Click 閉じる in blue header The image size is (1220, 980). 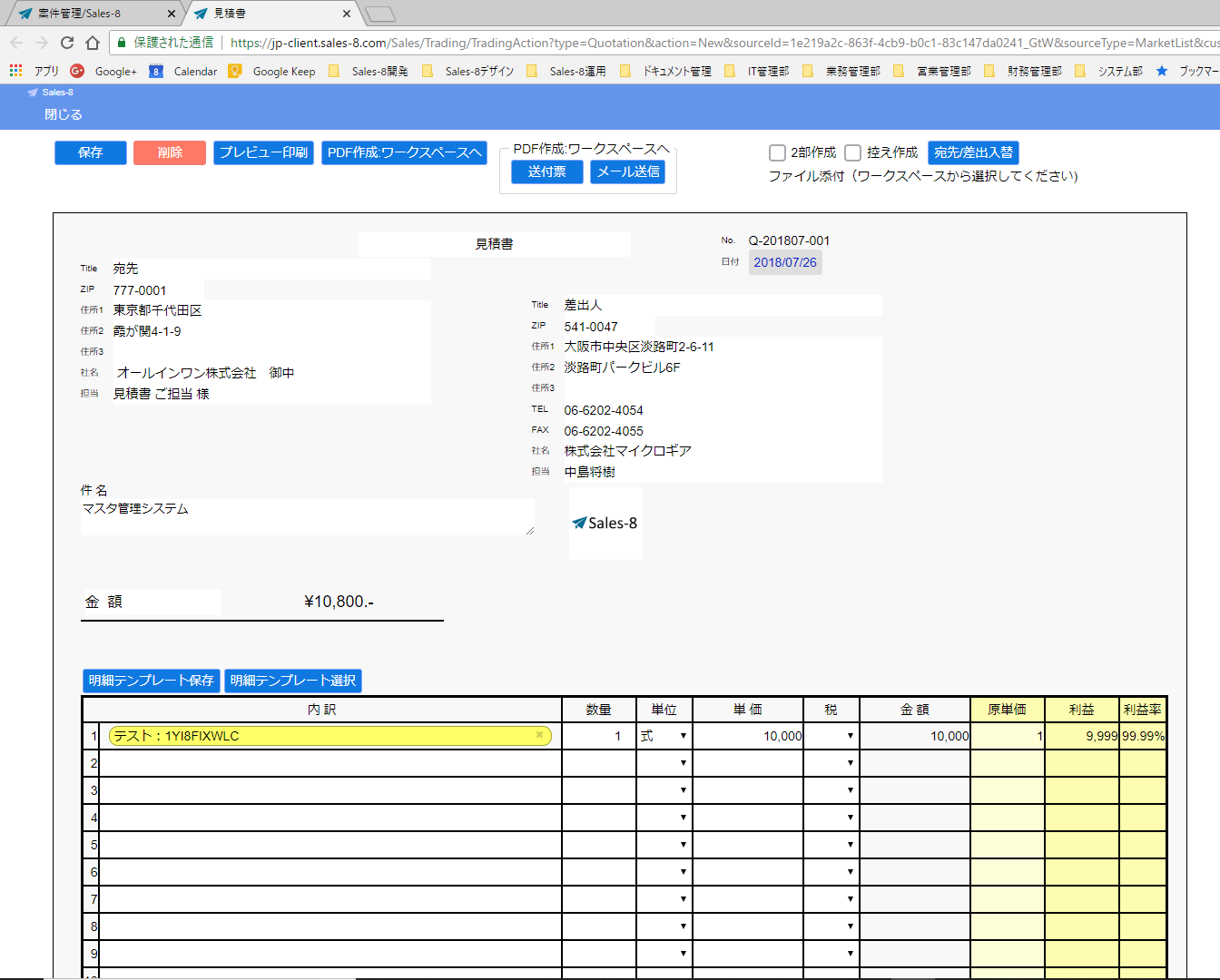(64, 114)
